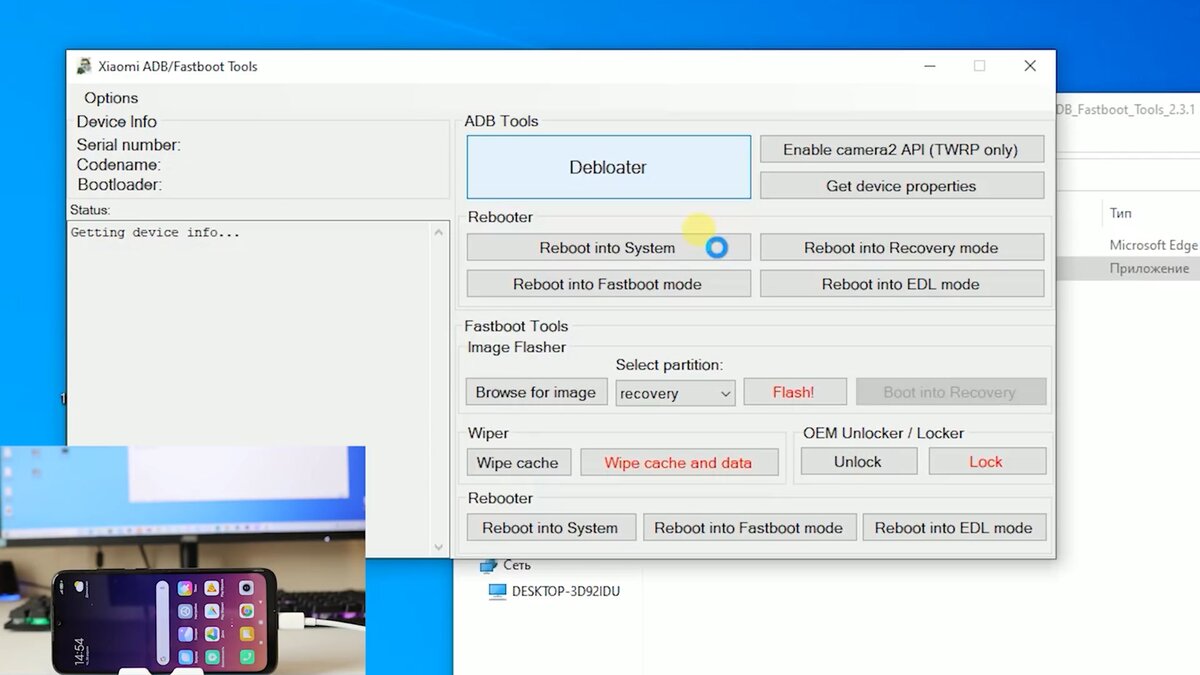Click Fastboot Reboot into EDL mode
The image size is (1200, 675).
pos(953,527)
